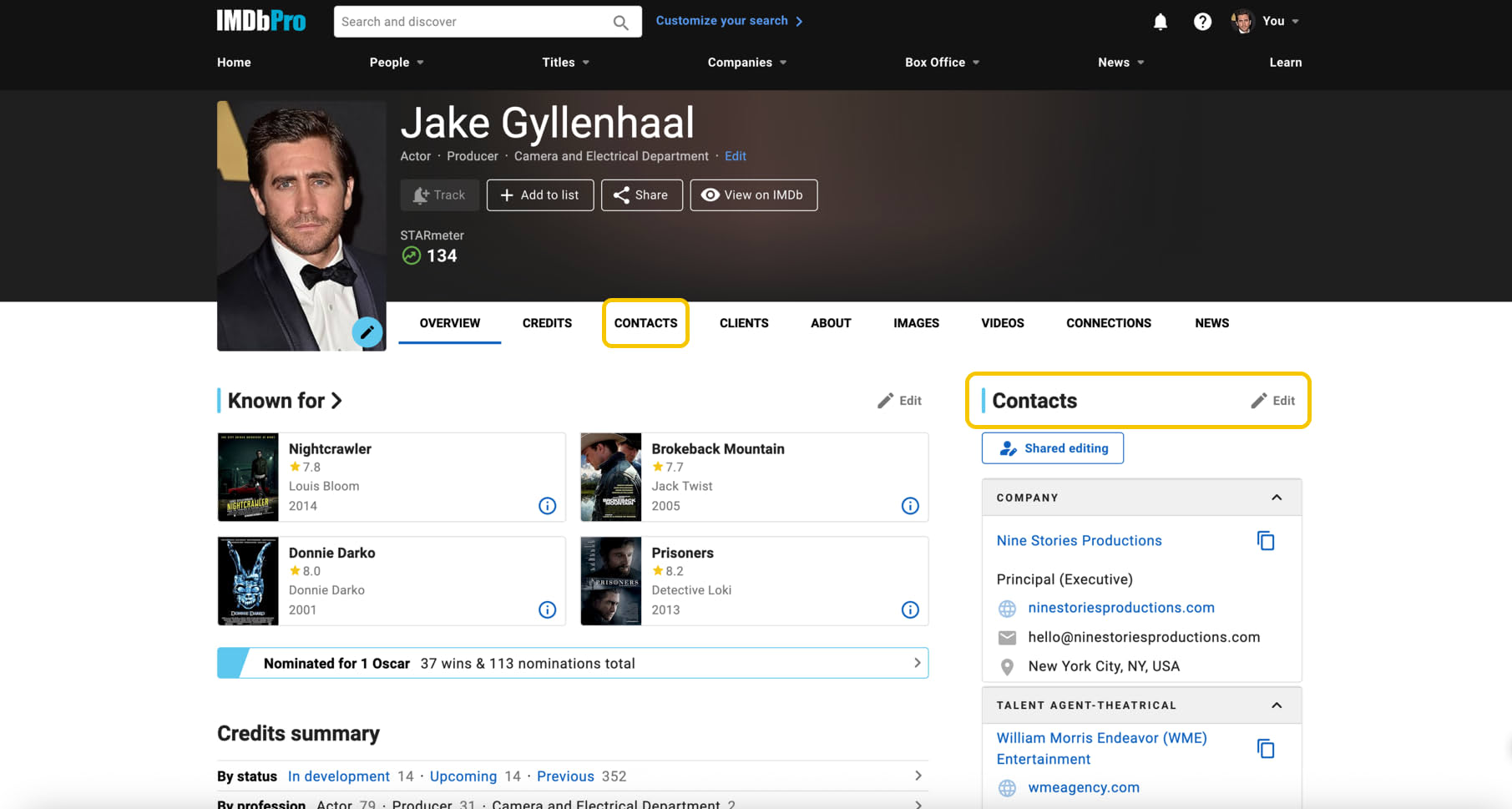Open the Box Office dropdown menu
This screenshot has height=809, width=1512.
click(x=942, y=63)
